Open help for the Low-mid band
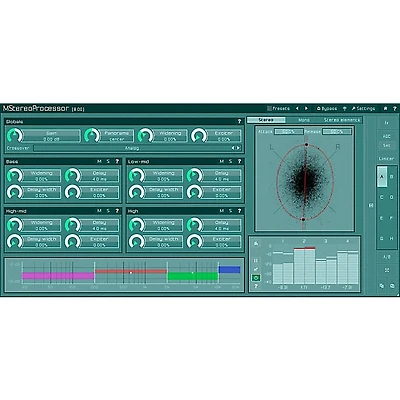 239,161
